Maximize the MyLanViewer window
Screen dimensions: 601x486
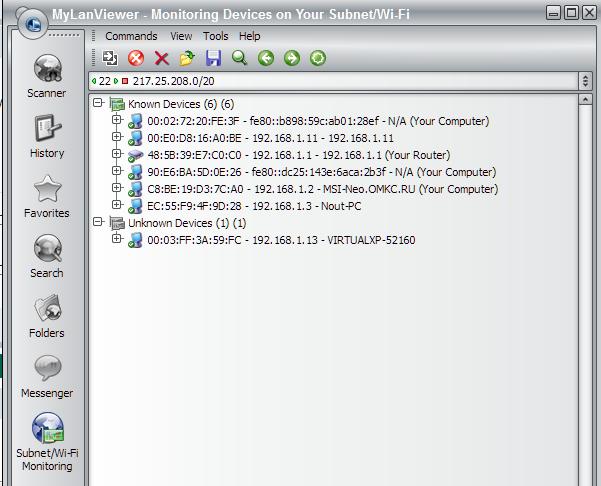(x=571, y=13)
